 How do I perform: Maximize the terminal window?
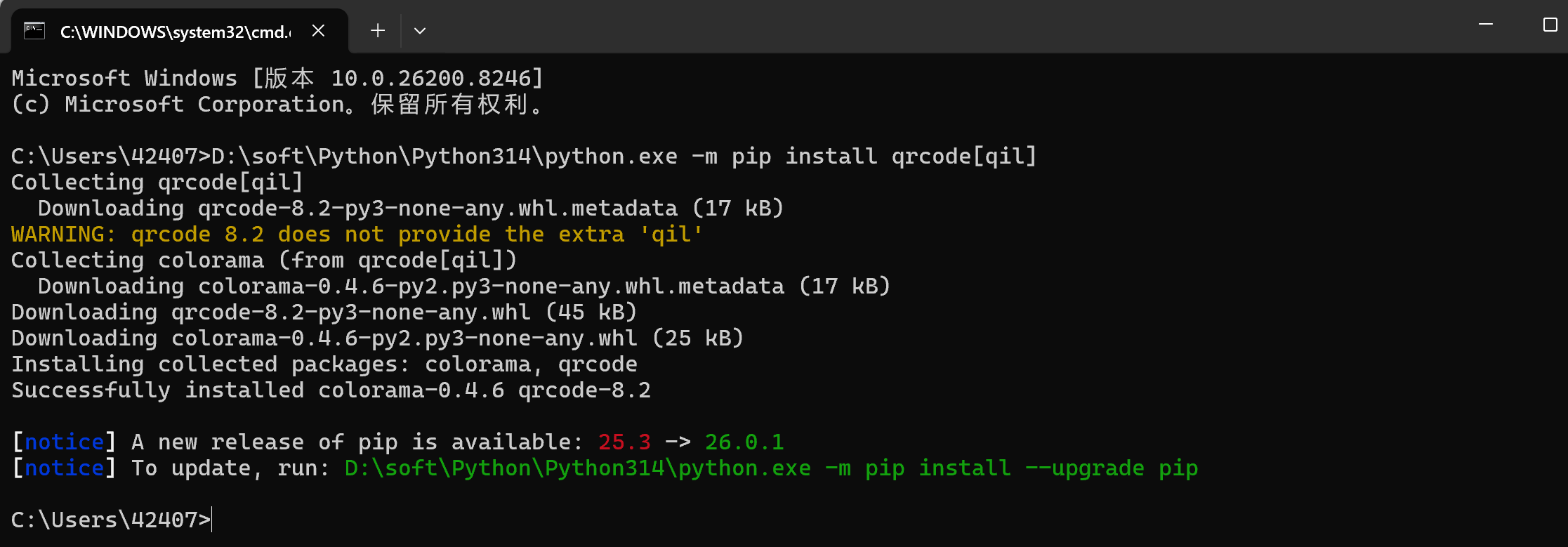(x=1550, y=25)
